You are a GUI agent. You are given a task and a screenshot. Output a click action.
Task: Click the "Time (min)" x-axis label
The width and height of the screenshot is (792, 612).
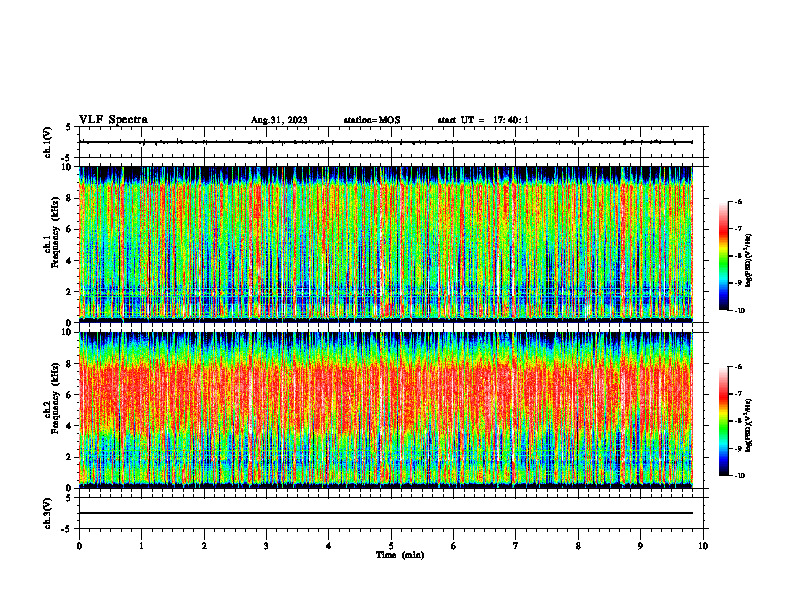400,555
